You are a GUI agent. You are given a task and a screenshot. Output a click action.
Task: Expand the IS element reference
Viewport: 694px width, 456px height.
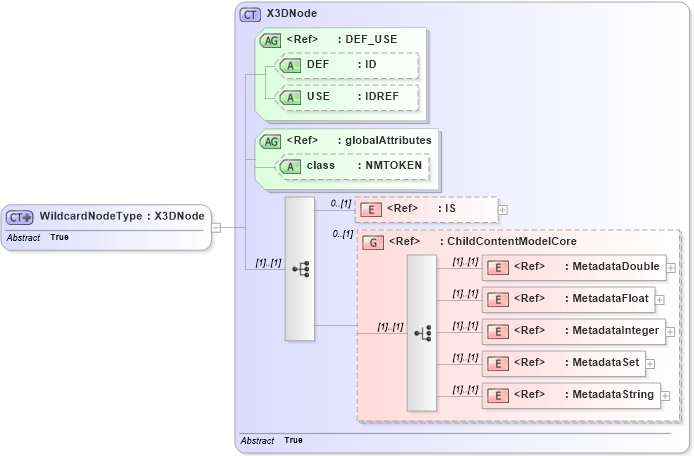[502, 210]
